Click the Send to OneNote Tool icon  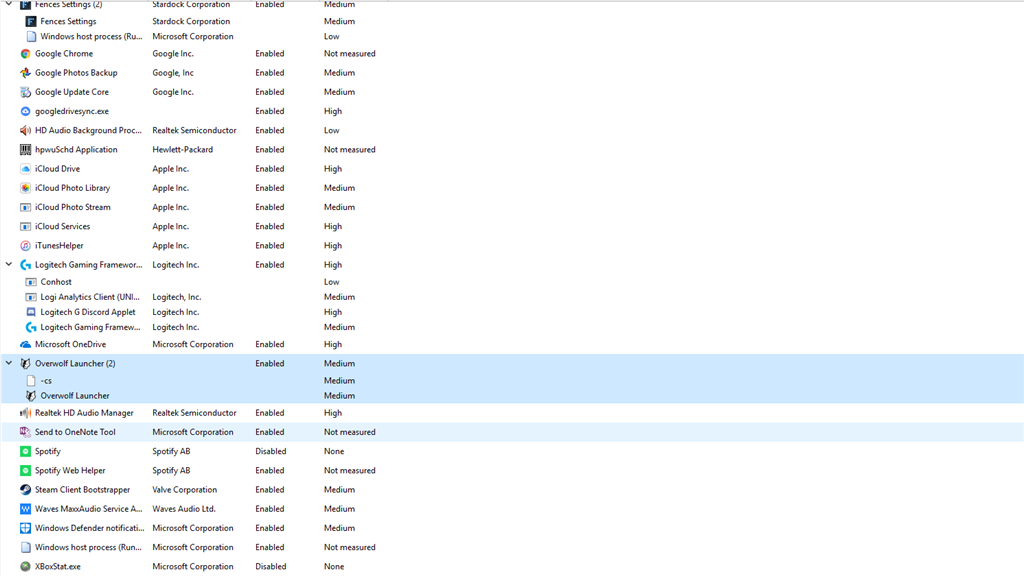[25, 432]
